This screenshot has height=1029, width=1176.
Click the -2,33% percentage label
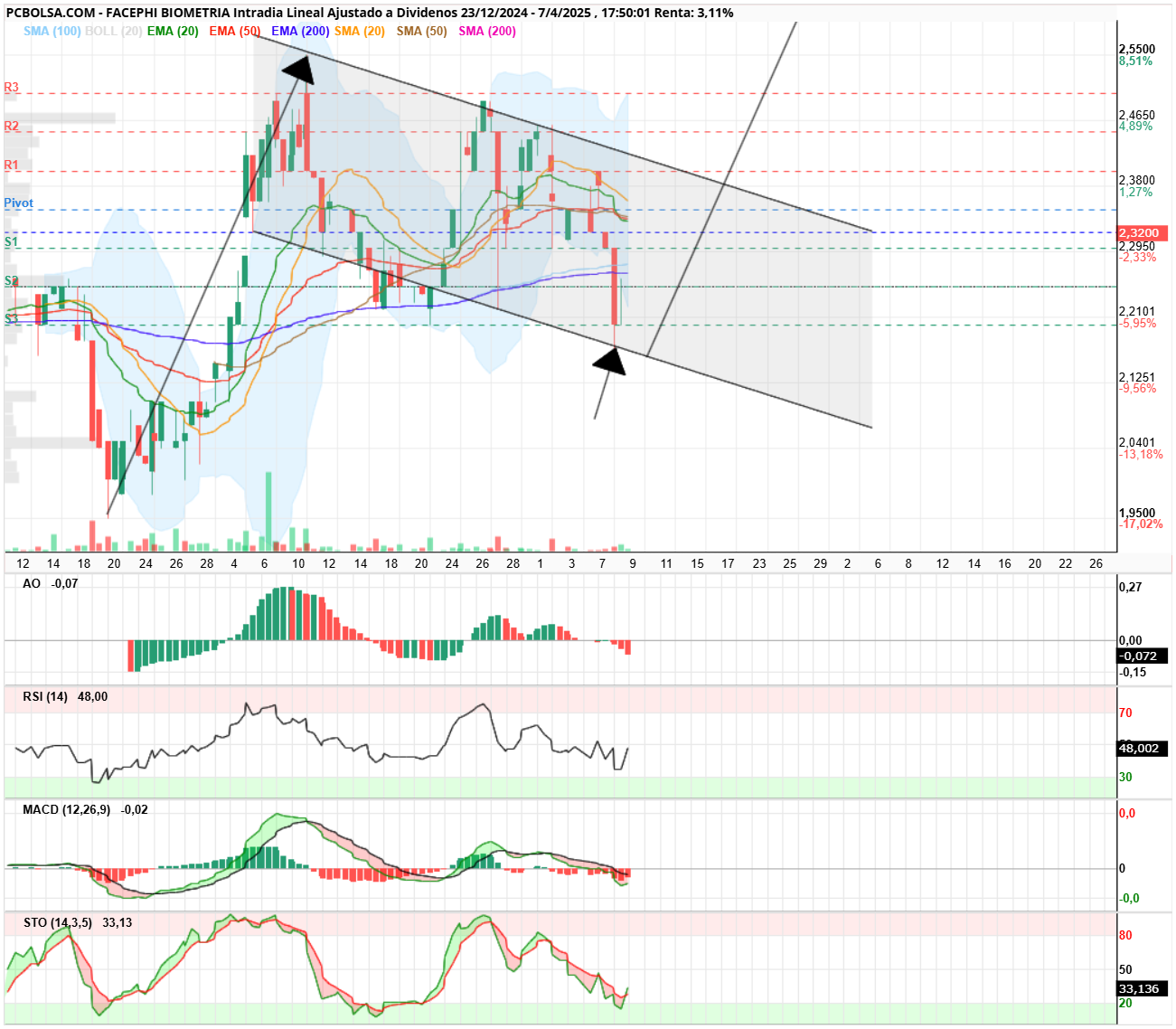click(x=1138, y=258)
